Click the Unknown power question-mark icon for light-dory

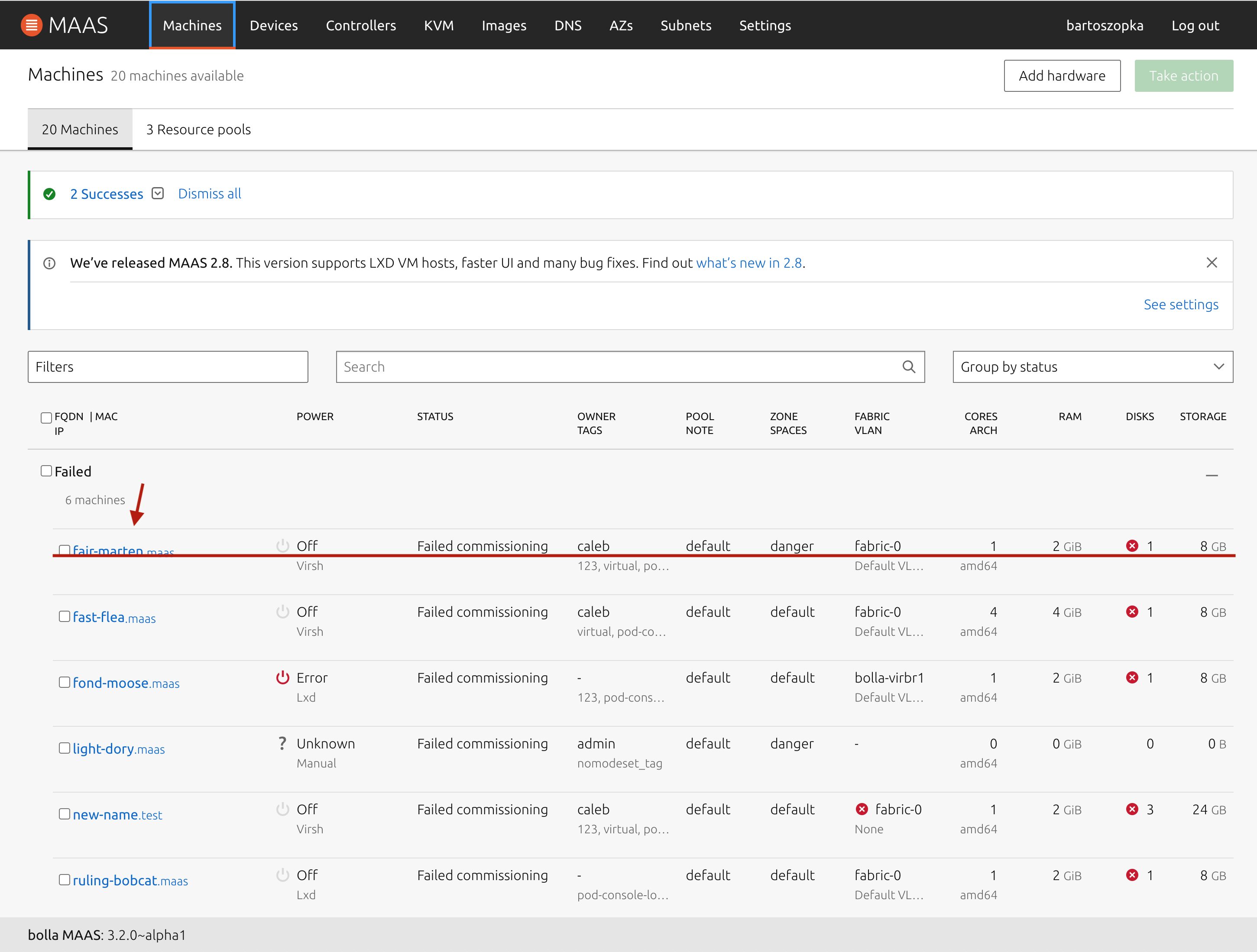tap(282, 743)
